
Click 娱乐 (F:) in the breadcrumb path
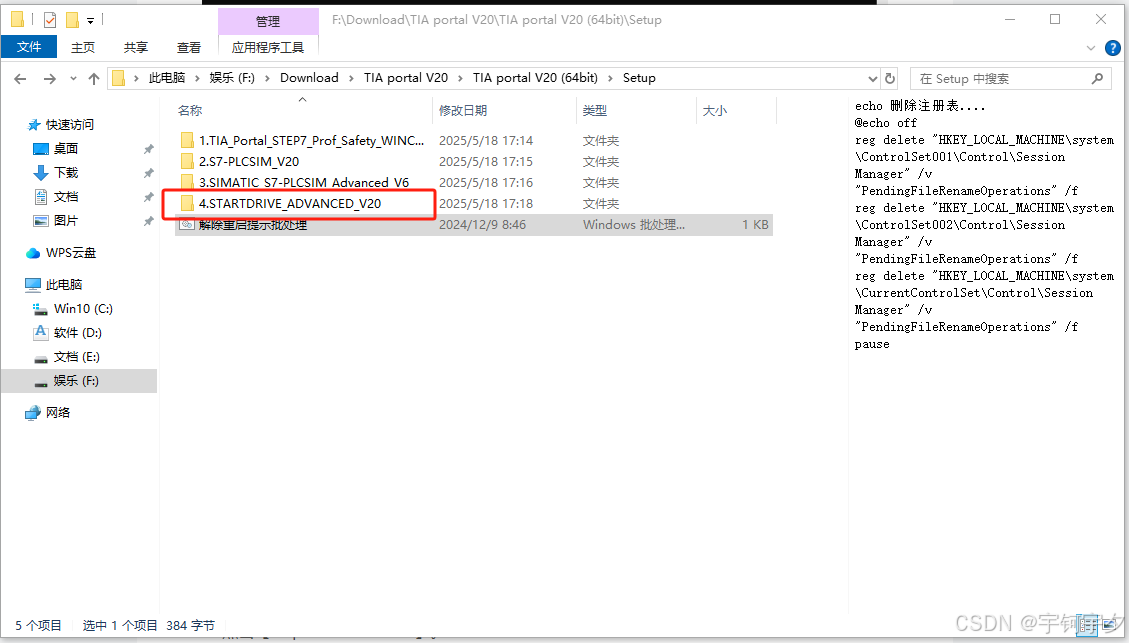pyautogui.click(x=232, y=78)
